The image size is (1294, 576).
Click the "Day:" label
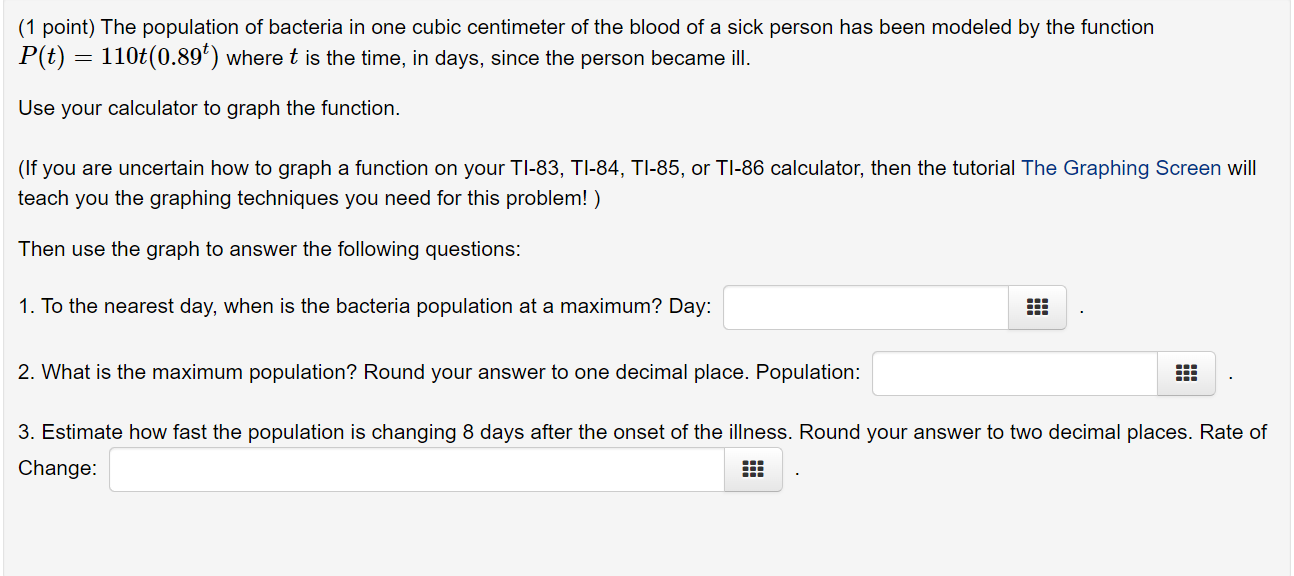[x=690, y=306]
